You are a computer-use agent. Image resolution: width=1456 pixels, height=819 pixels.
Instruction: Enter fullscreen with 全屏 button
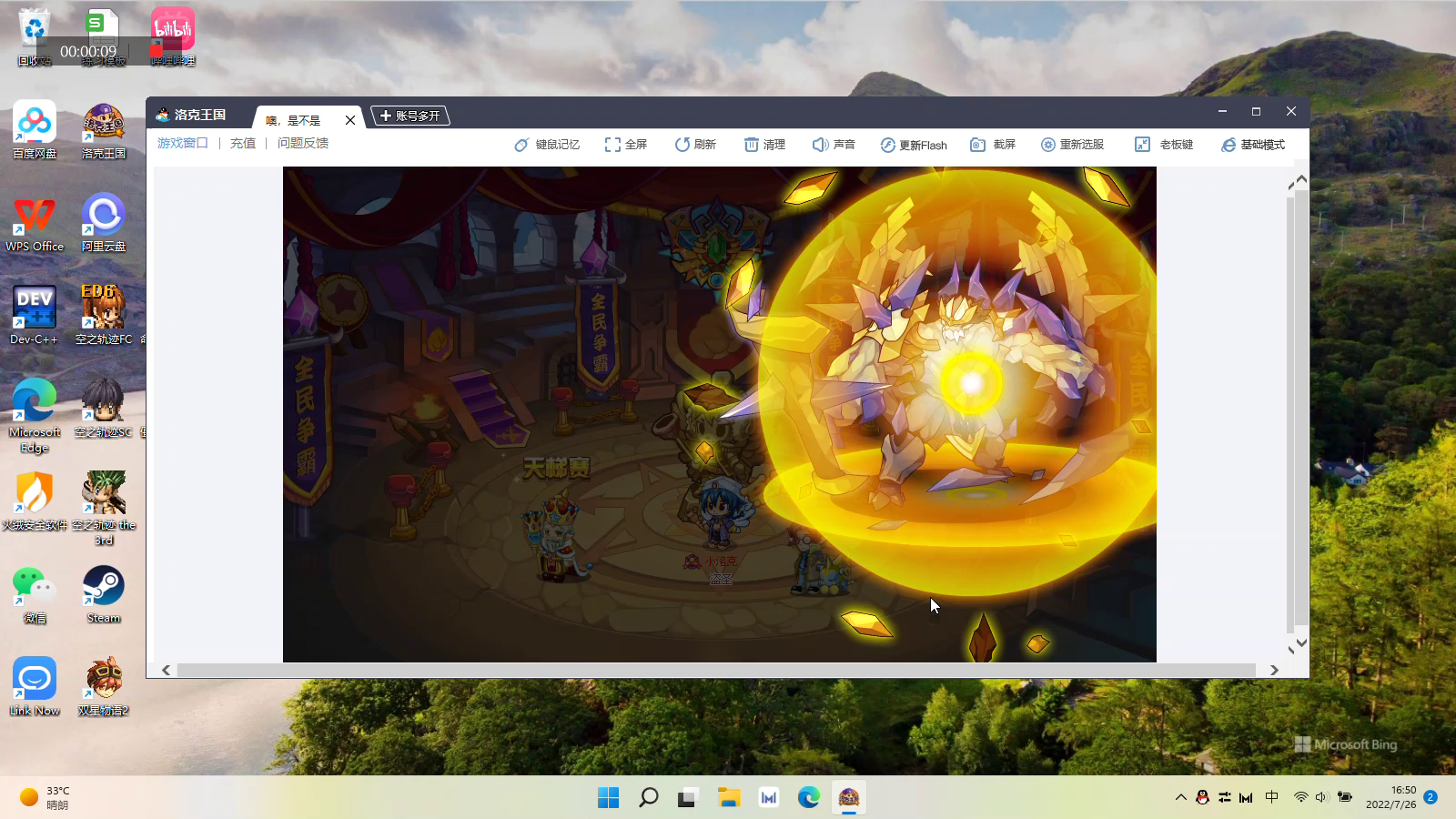(x=626, y=145)
